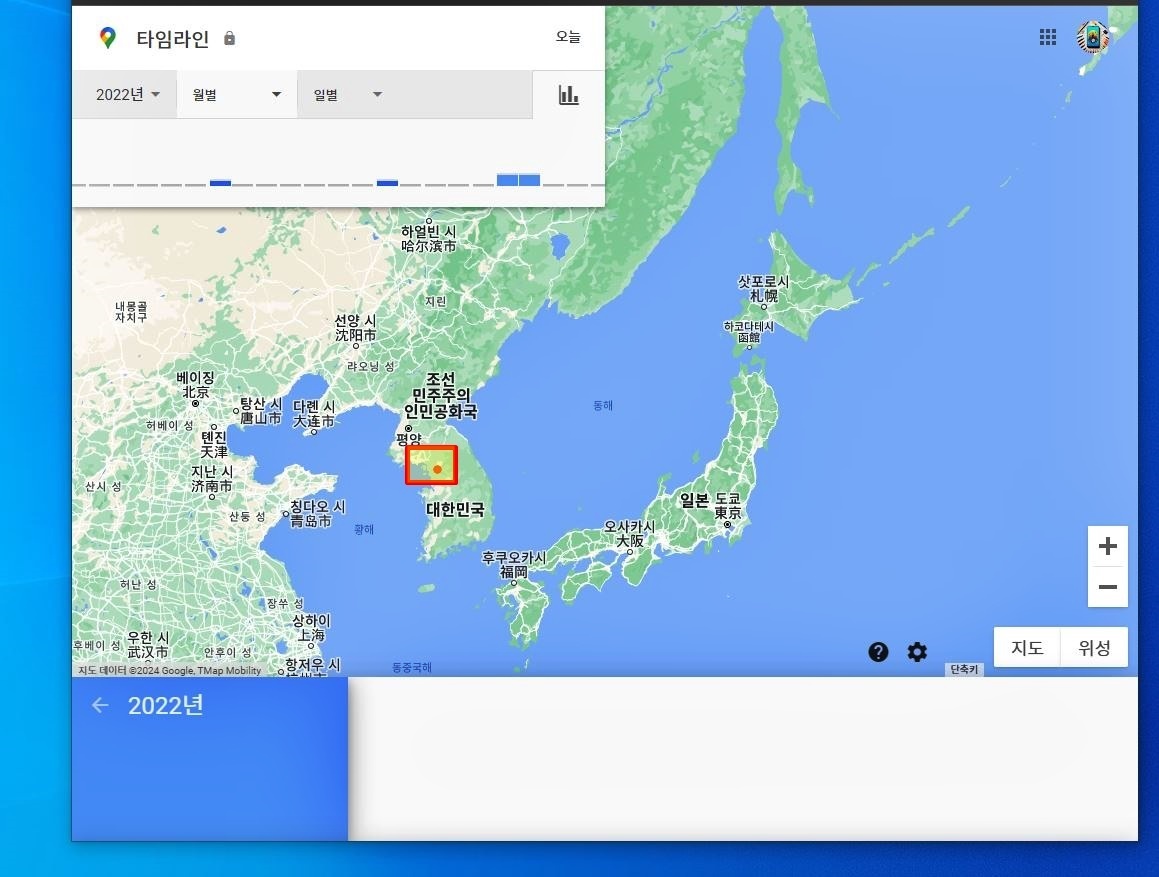Open the 월별 month dropdown
Viewport: 1159px width, 877px height.
[x=237, y=95]
